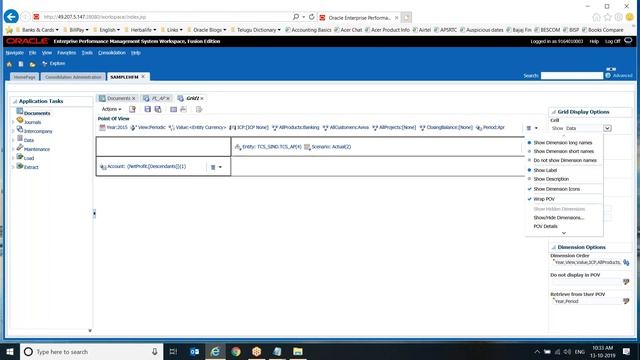The height and width of the screenshot is (360, 640).
Task: Select the View:Periodic POV dimension
Action: [x=148, y=127]
